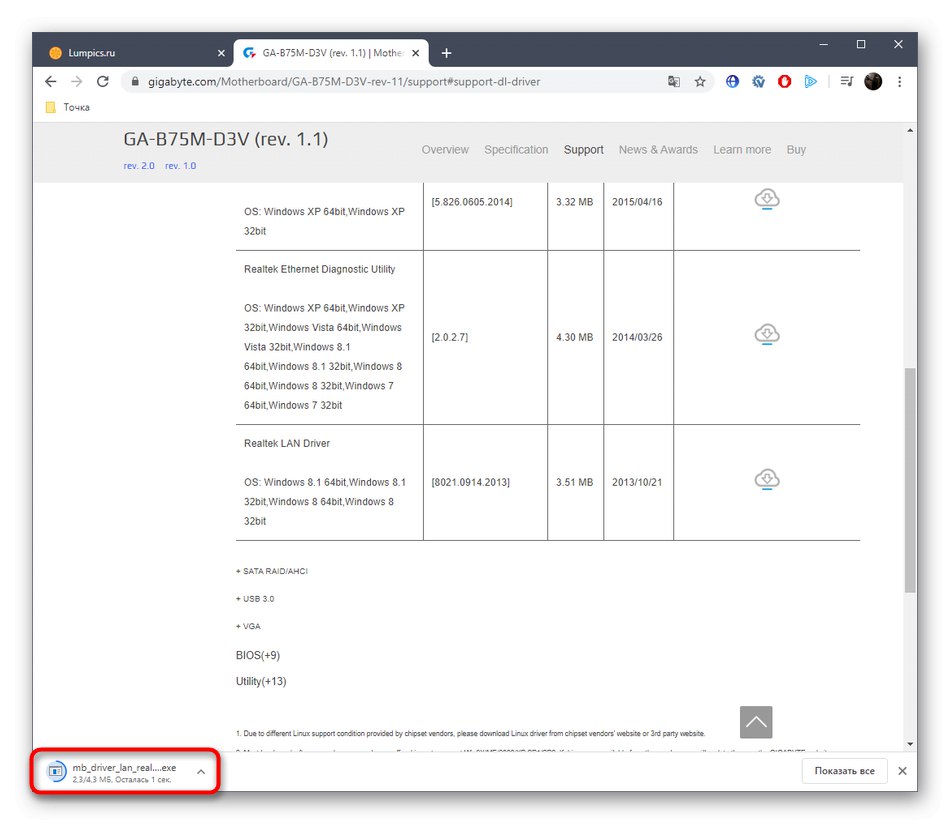Viewport: 950px width, 824px height.
Task: Click the 4.30 MB size cell
Action: (574, 337)
